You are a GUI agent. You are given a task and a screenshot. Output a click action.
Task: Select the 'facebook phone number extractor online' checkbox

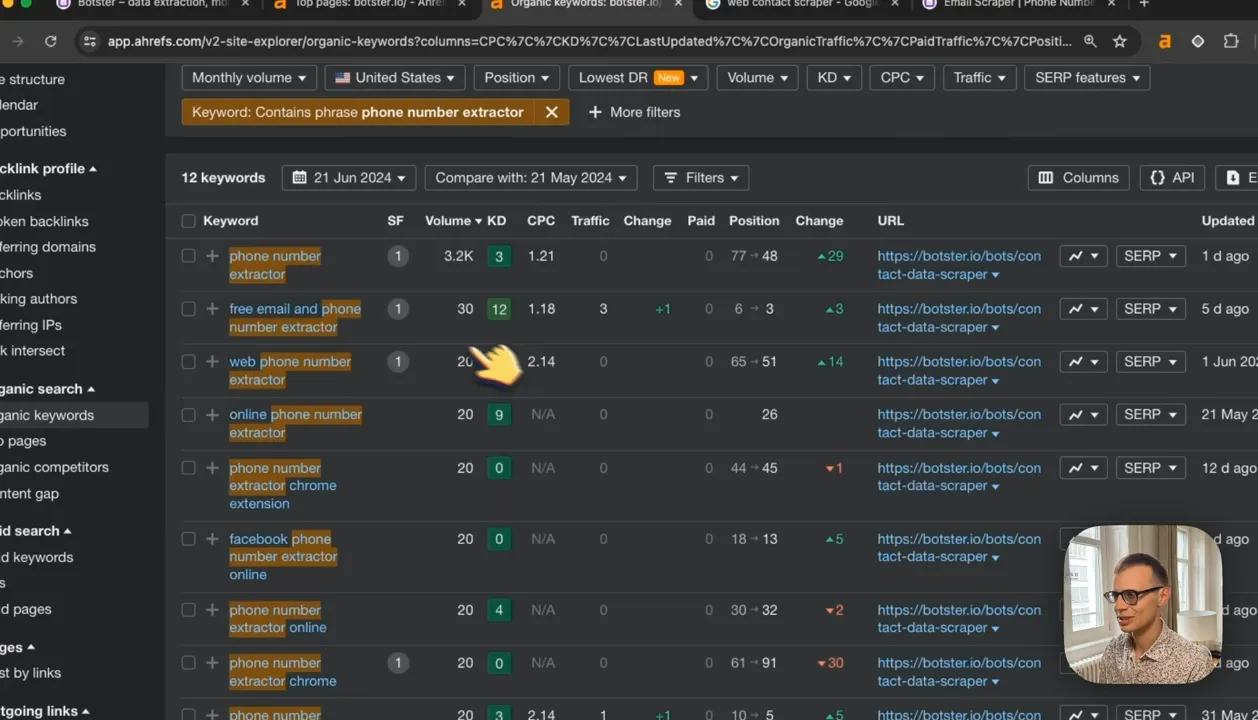[188, 539]
